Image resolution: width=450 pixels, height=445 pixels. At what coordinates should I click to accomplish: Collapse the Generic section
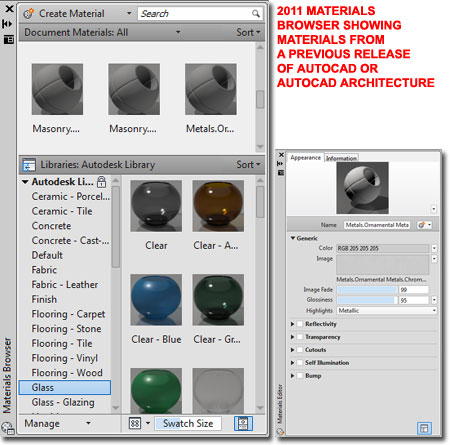[293, 238]
